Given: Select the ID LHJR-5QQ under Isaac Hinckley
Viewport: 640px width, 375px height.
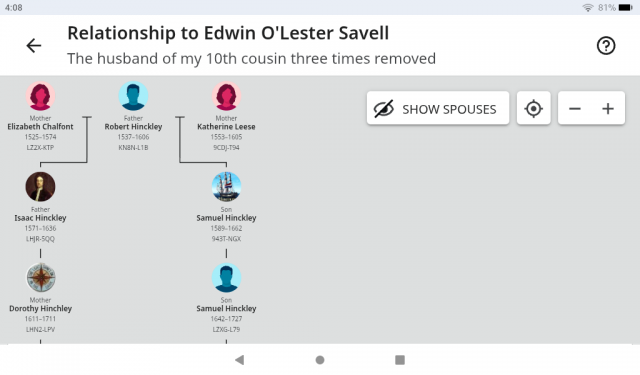Looking at the screenshot, I should pos(40,239).
